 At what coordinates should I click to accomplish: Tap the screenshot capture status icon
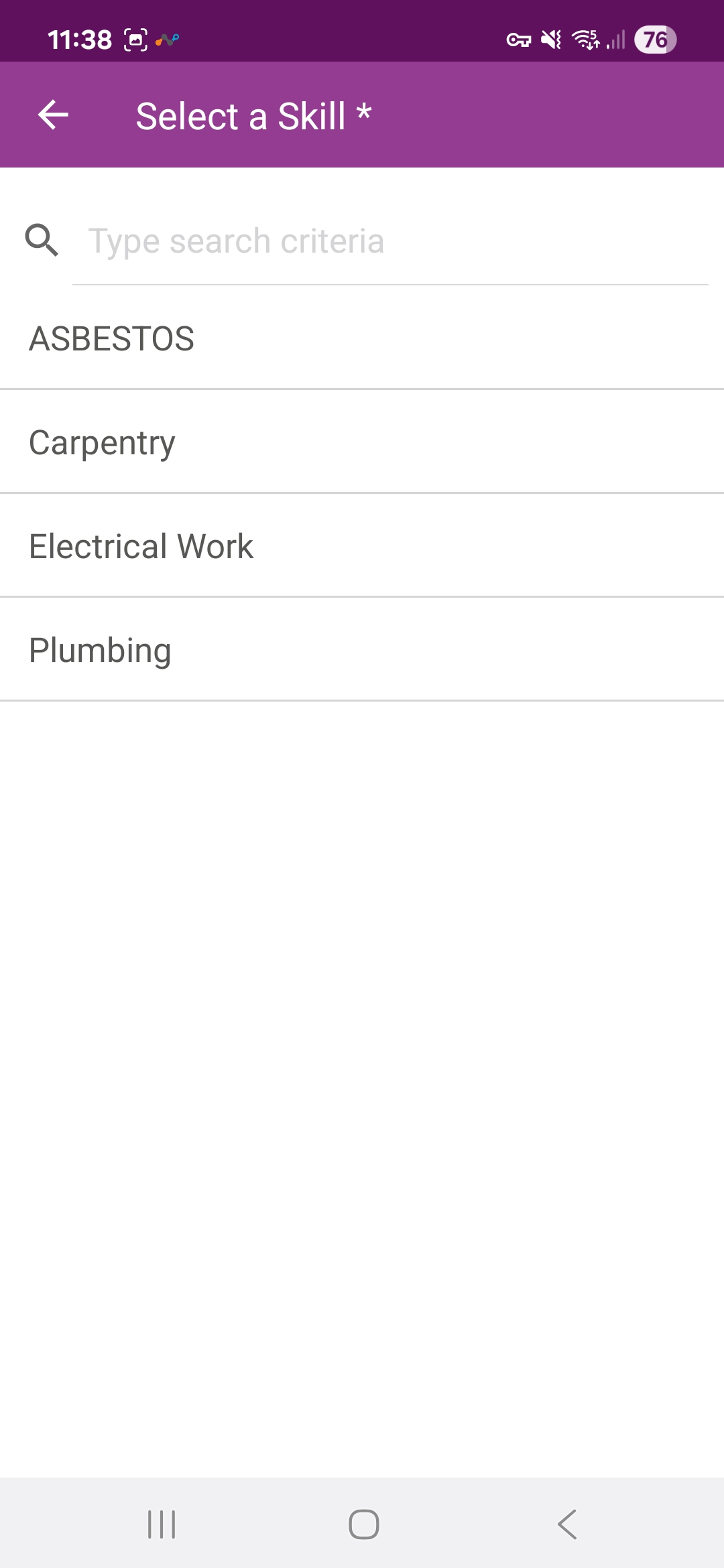coord(135,40)
